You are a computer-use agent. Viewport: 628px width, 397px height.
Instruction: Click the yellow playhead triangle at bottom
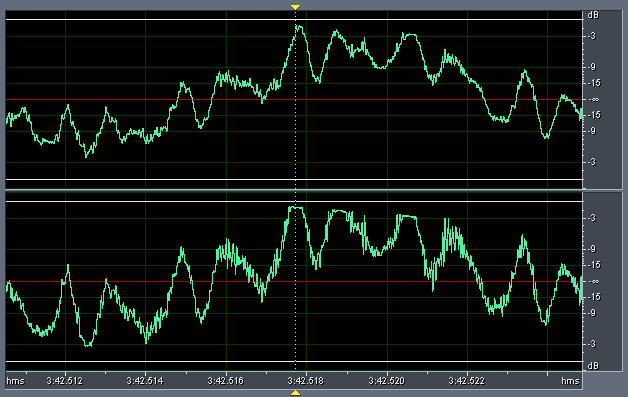[295, 393]
